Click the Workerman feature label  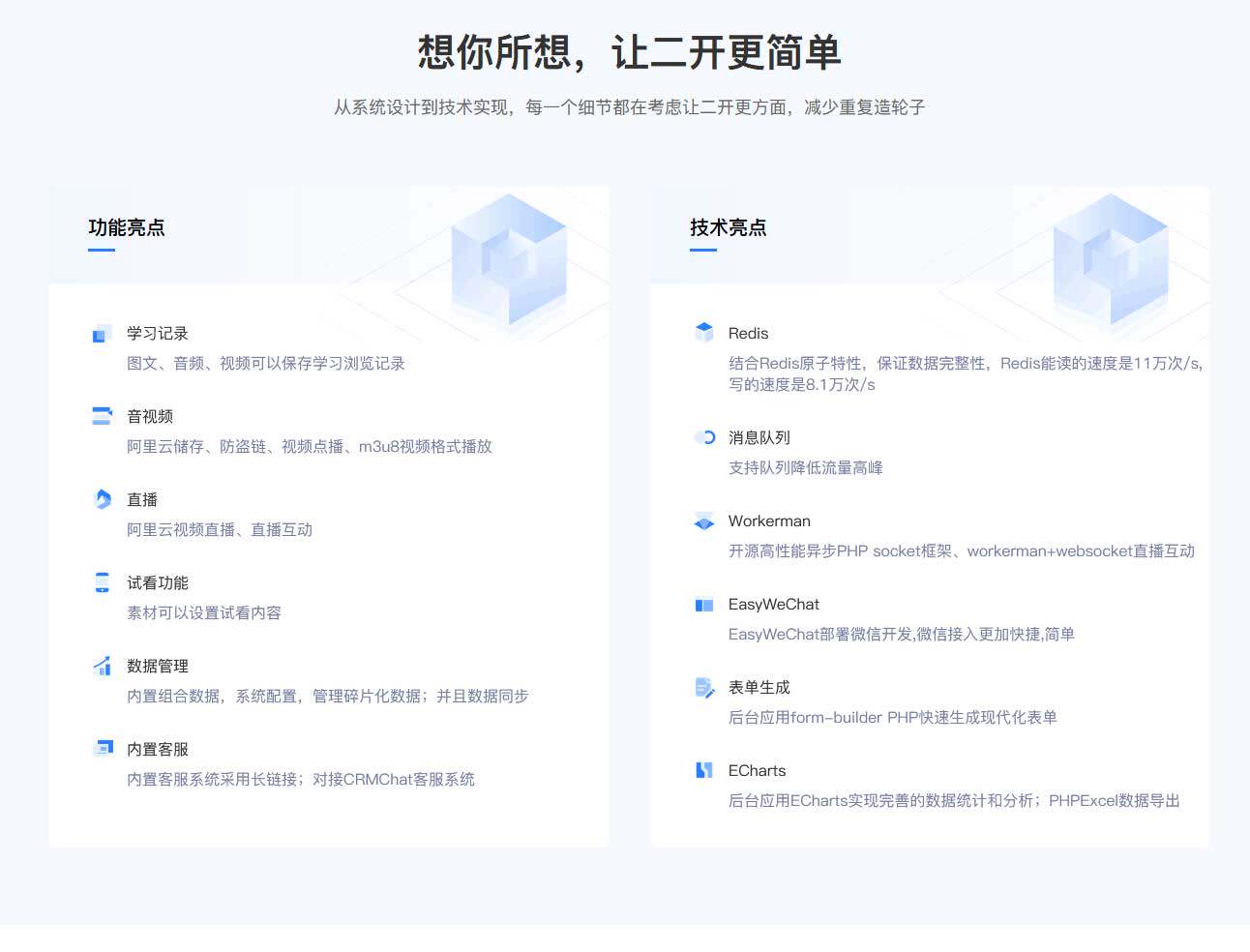(x=769, y=521)
